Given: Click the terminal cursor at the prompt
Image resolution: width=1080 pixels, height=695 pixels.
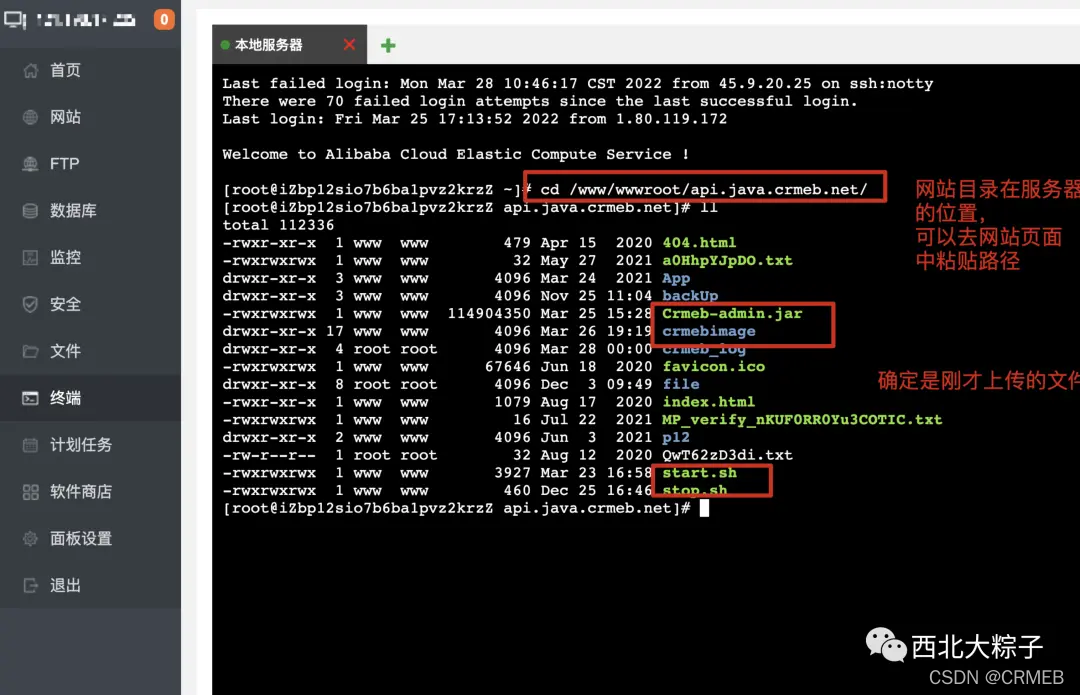Looking at the screenshot, I should pos(704,508).
